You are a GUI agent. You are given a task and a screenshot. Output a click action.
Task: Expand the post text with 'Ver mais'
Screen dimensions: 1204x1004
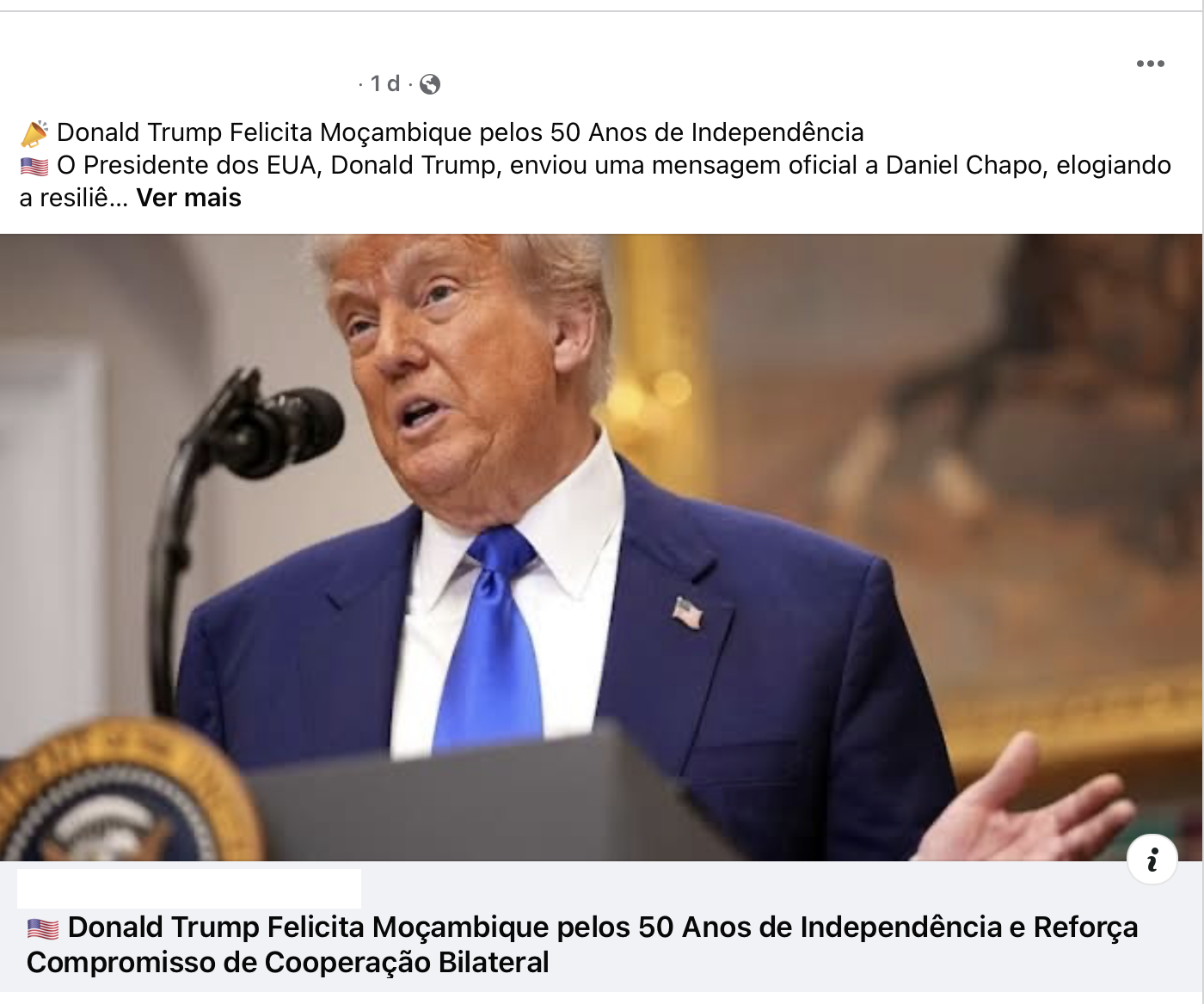(189, 198)
